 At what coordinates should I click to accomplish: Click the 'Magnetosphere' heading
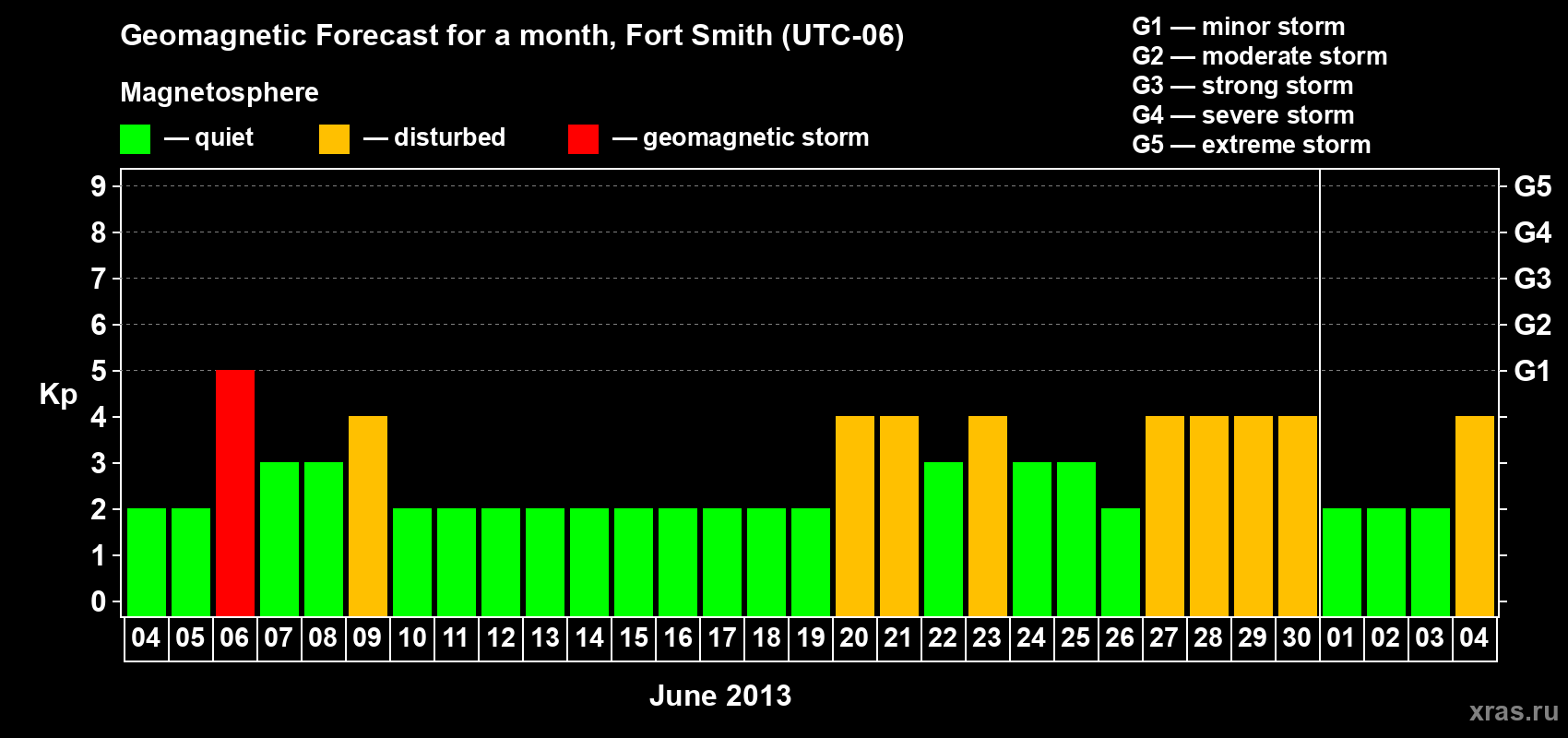point(220,92)
